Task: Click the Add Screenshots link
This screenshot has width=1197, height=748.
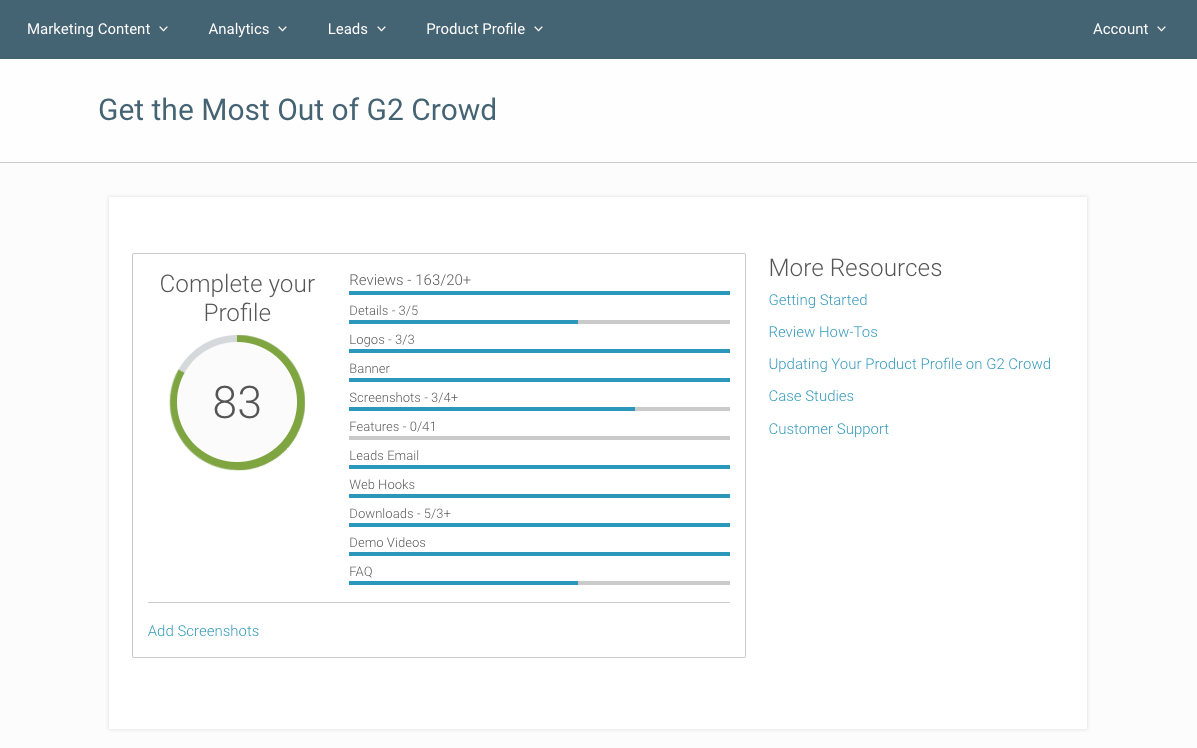Action: coord(203,631)
